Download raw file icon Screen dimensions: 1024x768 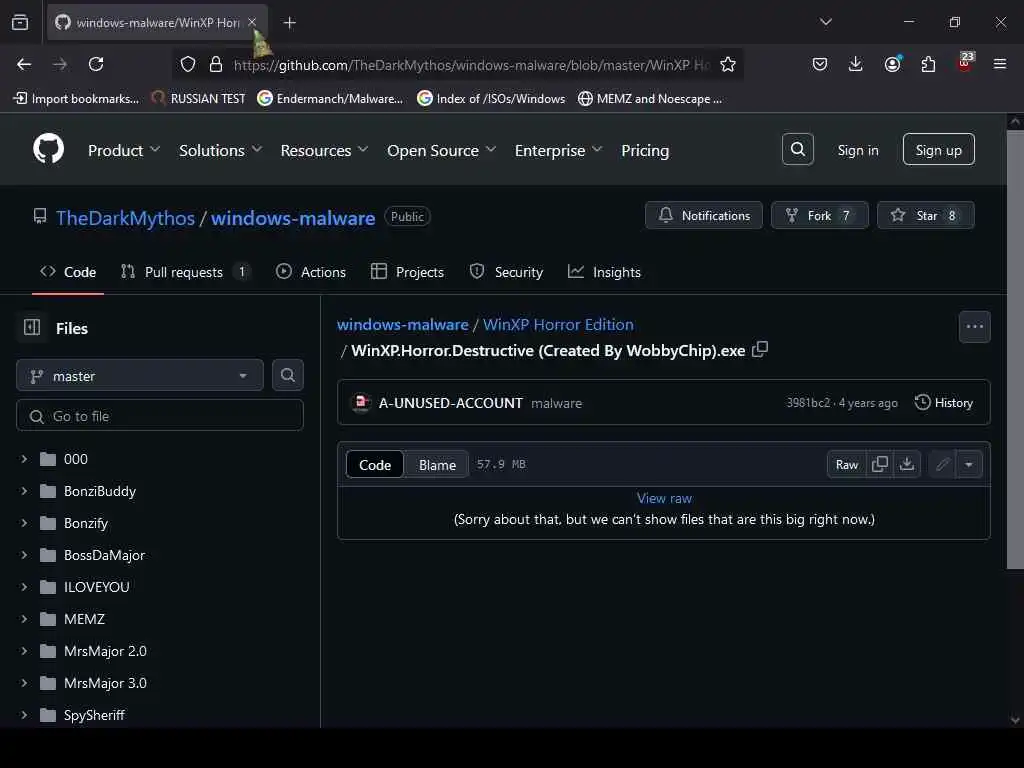tap(906, 464)
